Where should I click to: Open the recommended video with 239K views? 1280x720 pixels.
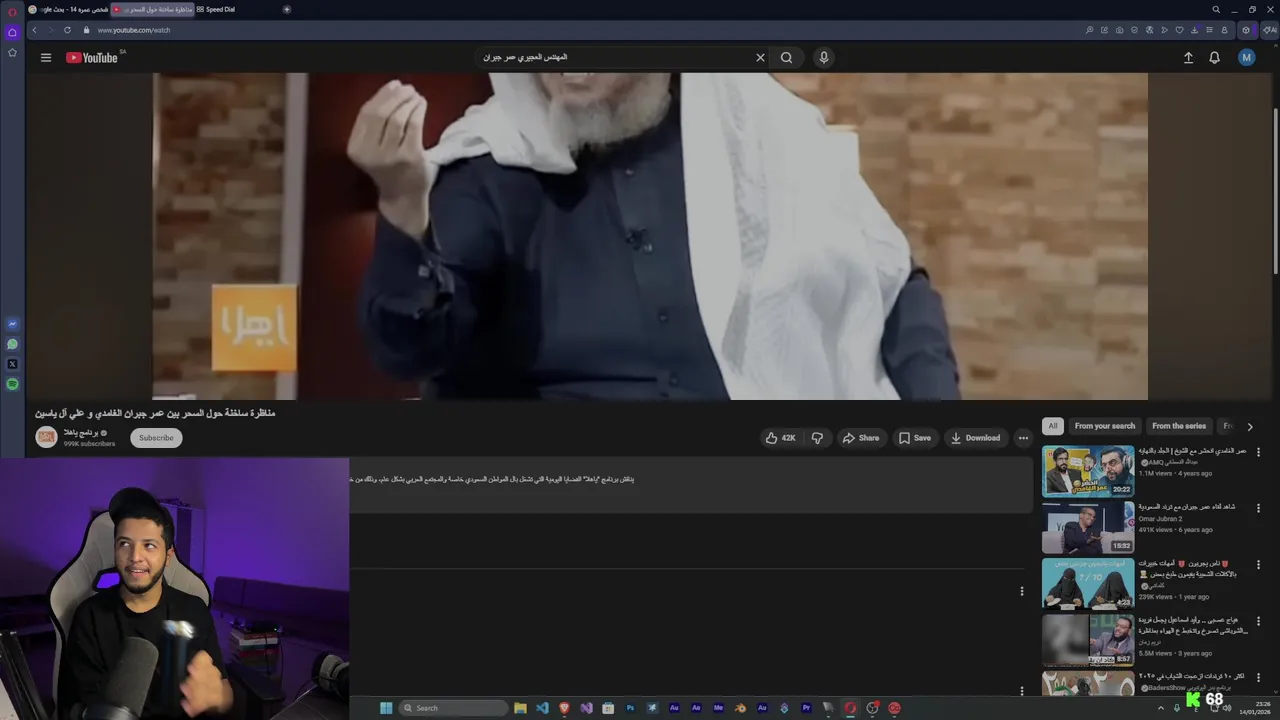[1088, 583]
